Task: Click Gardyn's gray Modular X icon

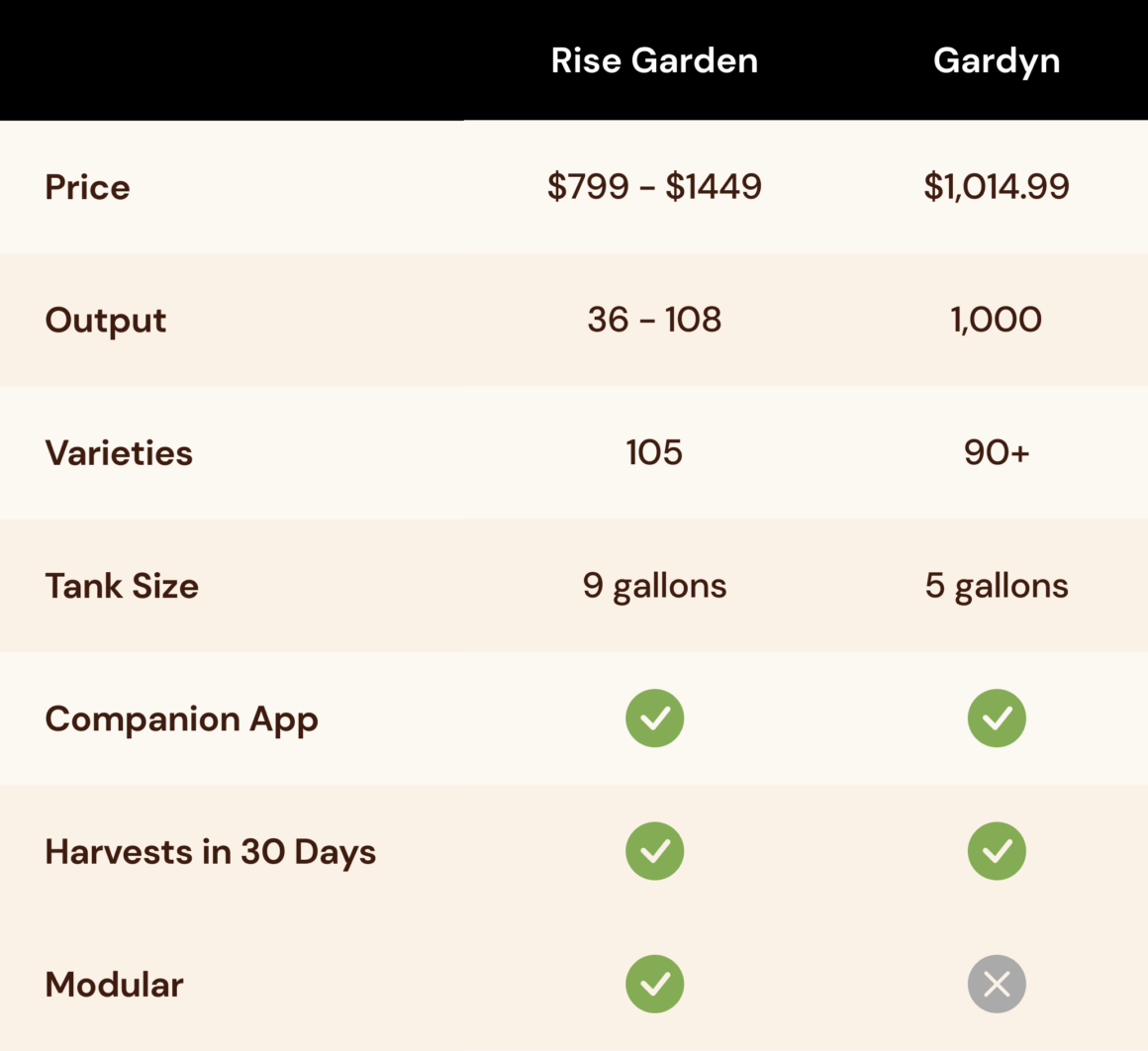Action: (x=997, y=984)
